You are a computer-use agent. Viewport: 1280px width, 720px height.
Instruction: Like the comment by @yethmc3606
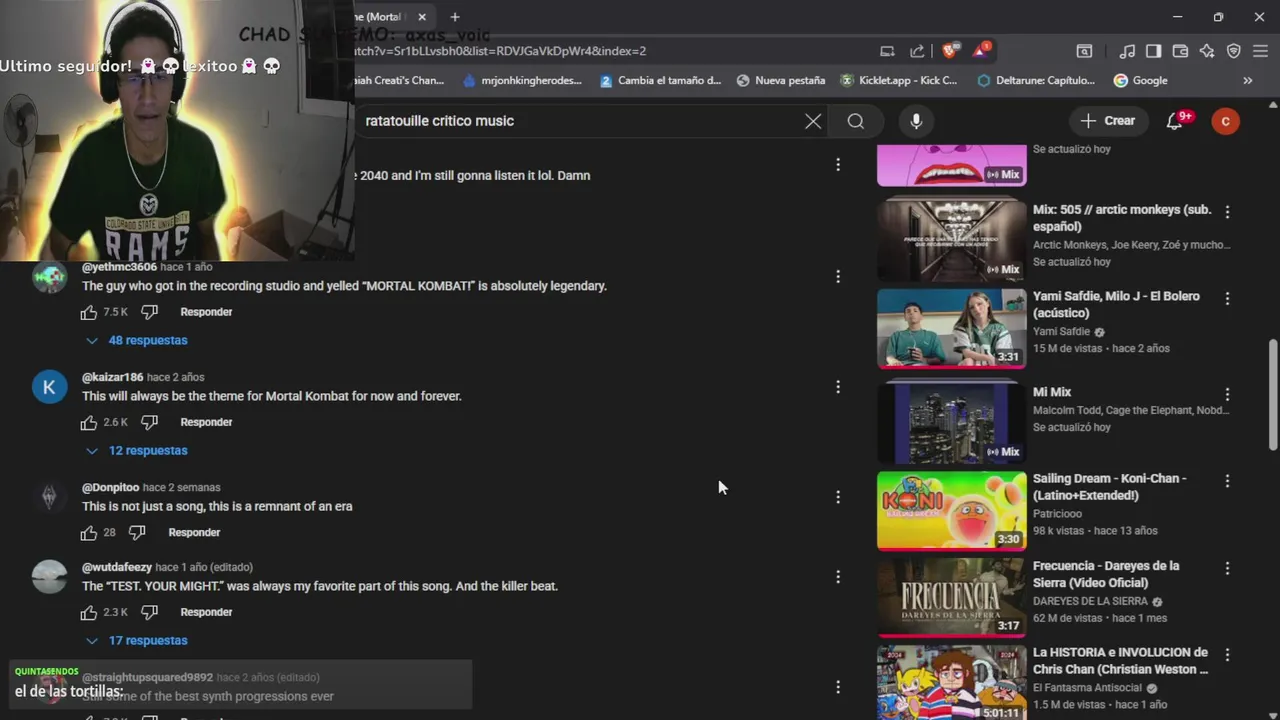pos(89,312)
